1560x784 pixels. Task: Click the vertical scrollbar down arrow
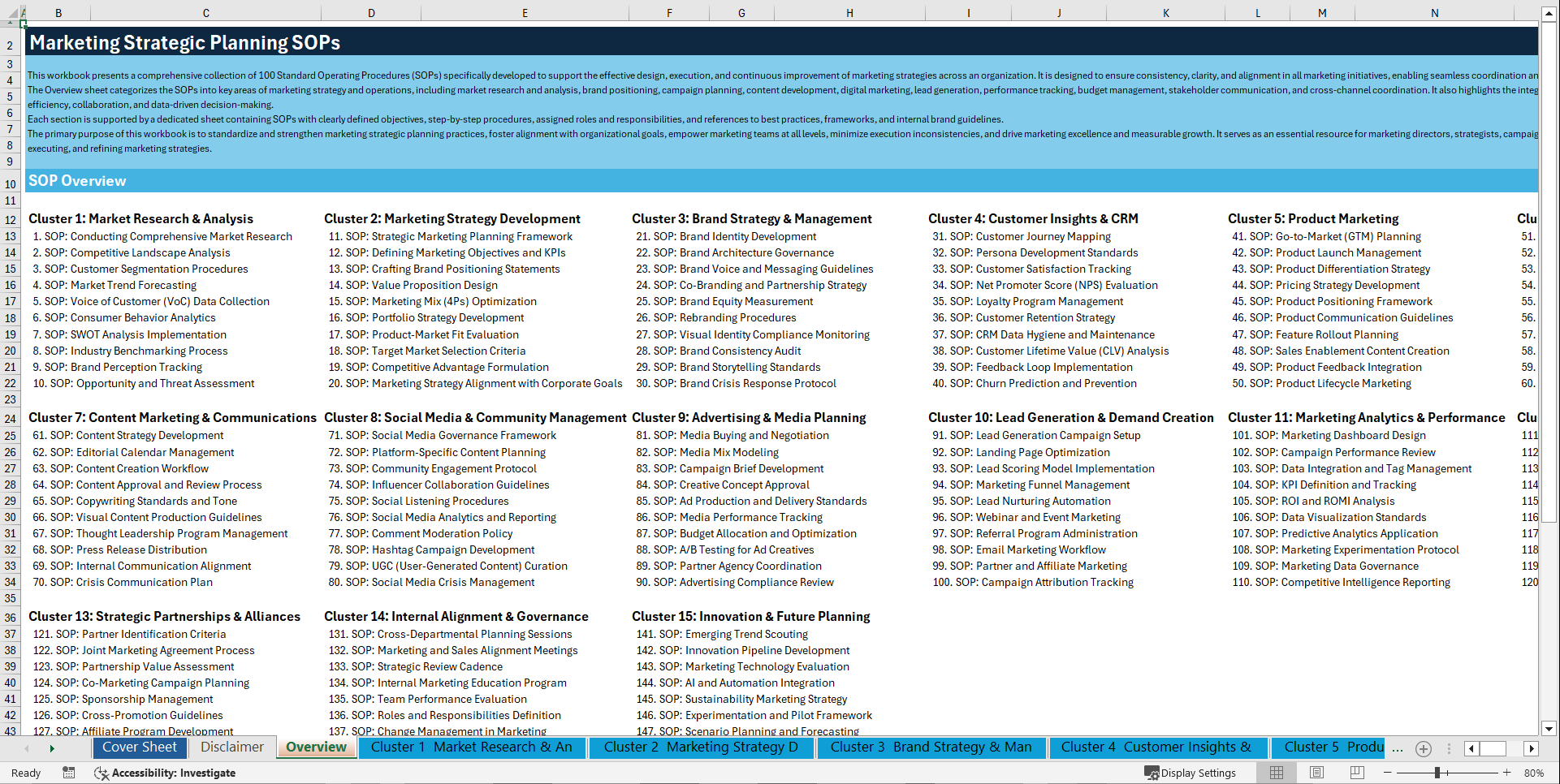[1549, 728]
